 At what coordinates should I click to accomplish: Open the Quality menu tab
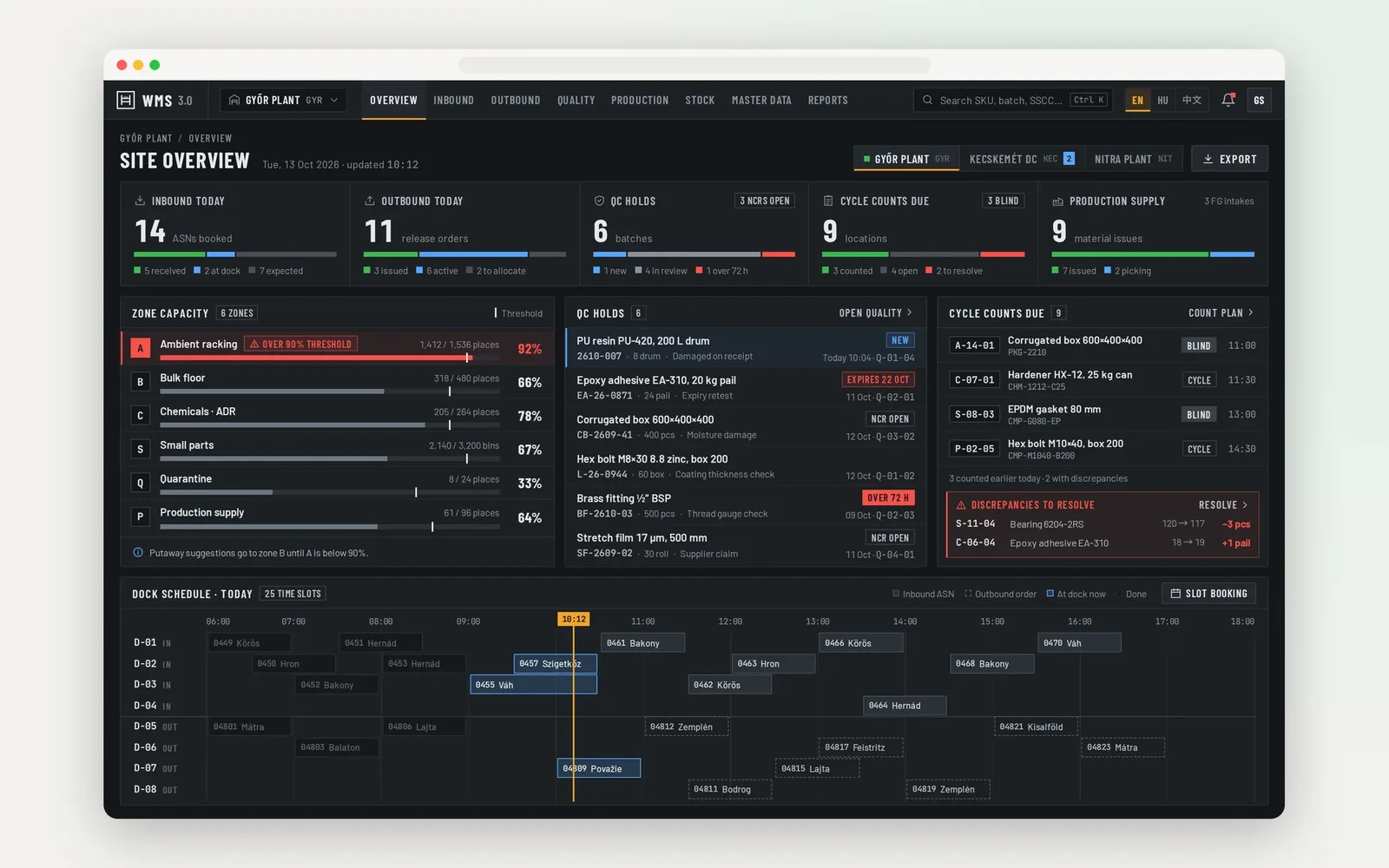[576, 100]
